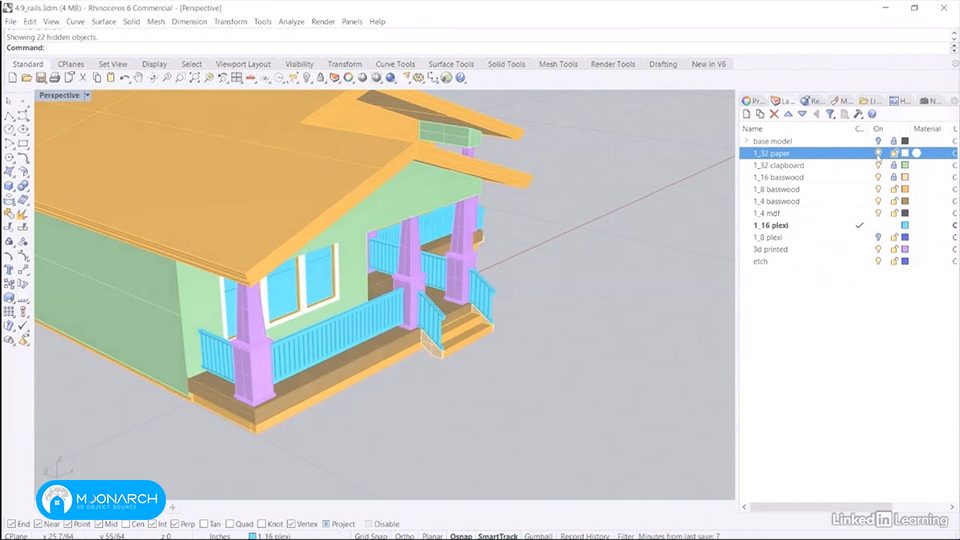Toggle visibility bulb of 1_8 plexi layer
The image size is (960, 540).
pos(878,237)
